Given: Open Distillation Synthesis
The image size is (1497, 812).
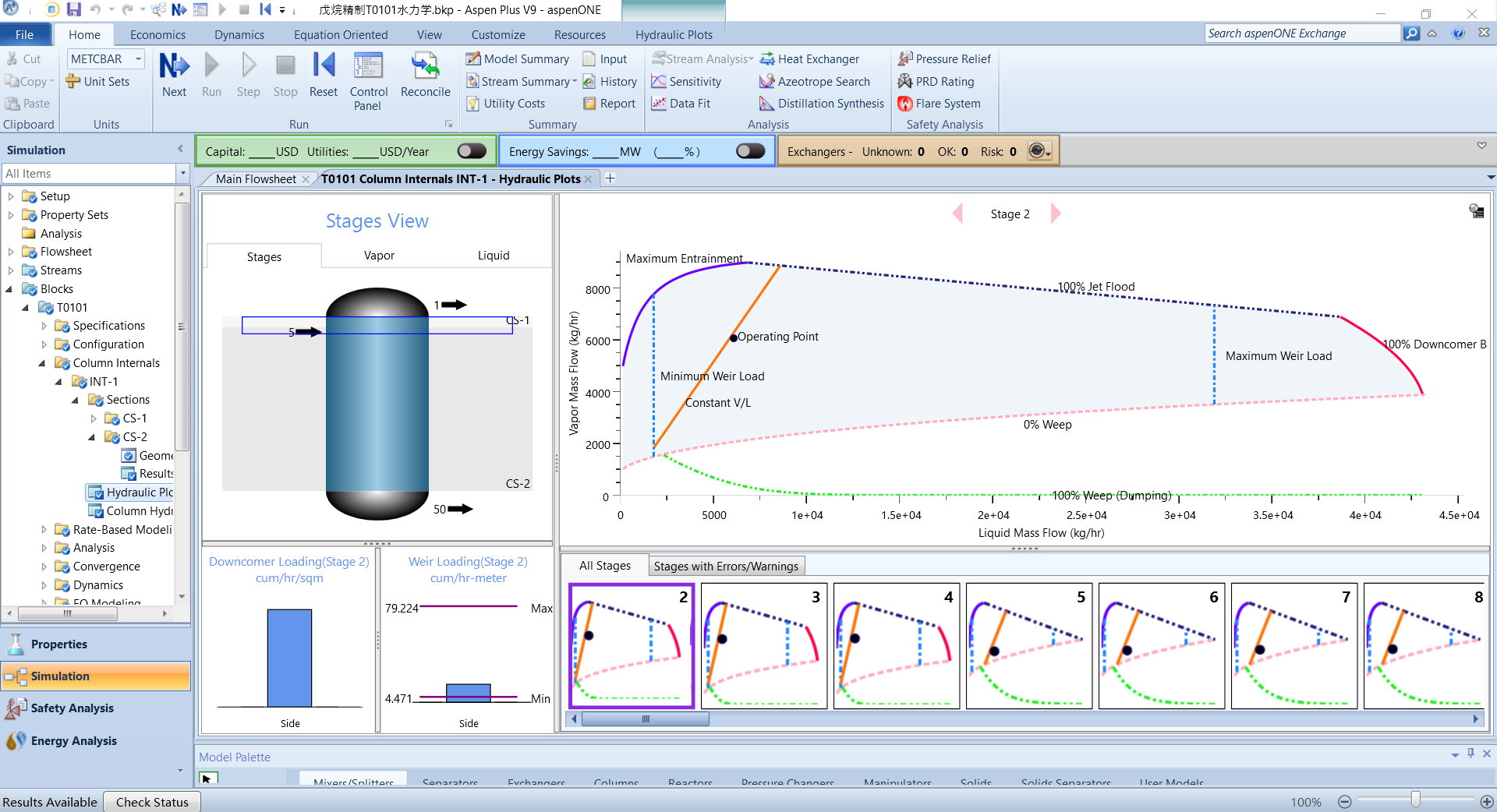Looking at the screenshot, I should 822,104.
